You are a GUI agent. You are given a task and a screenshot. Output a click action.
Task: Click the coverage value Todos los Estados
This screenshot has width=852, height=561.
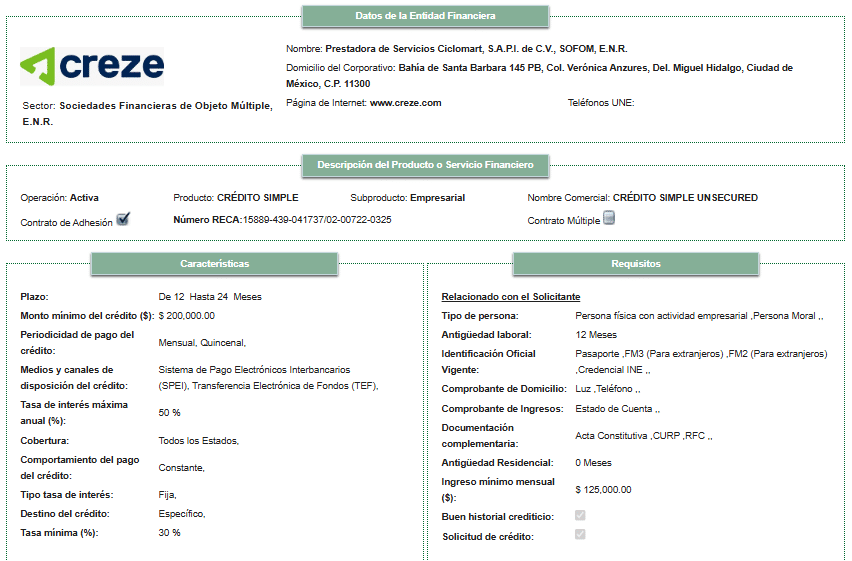click(199, 441)
